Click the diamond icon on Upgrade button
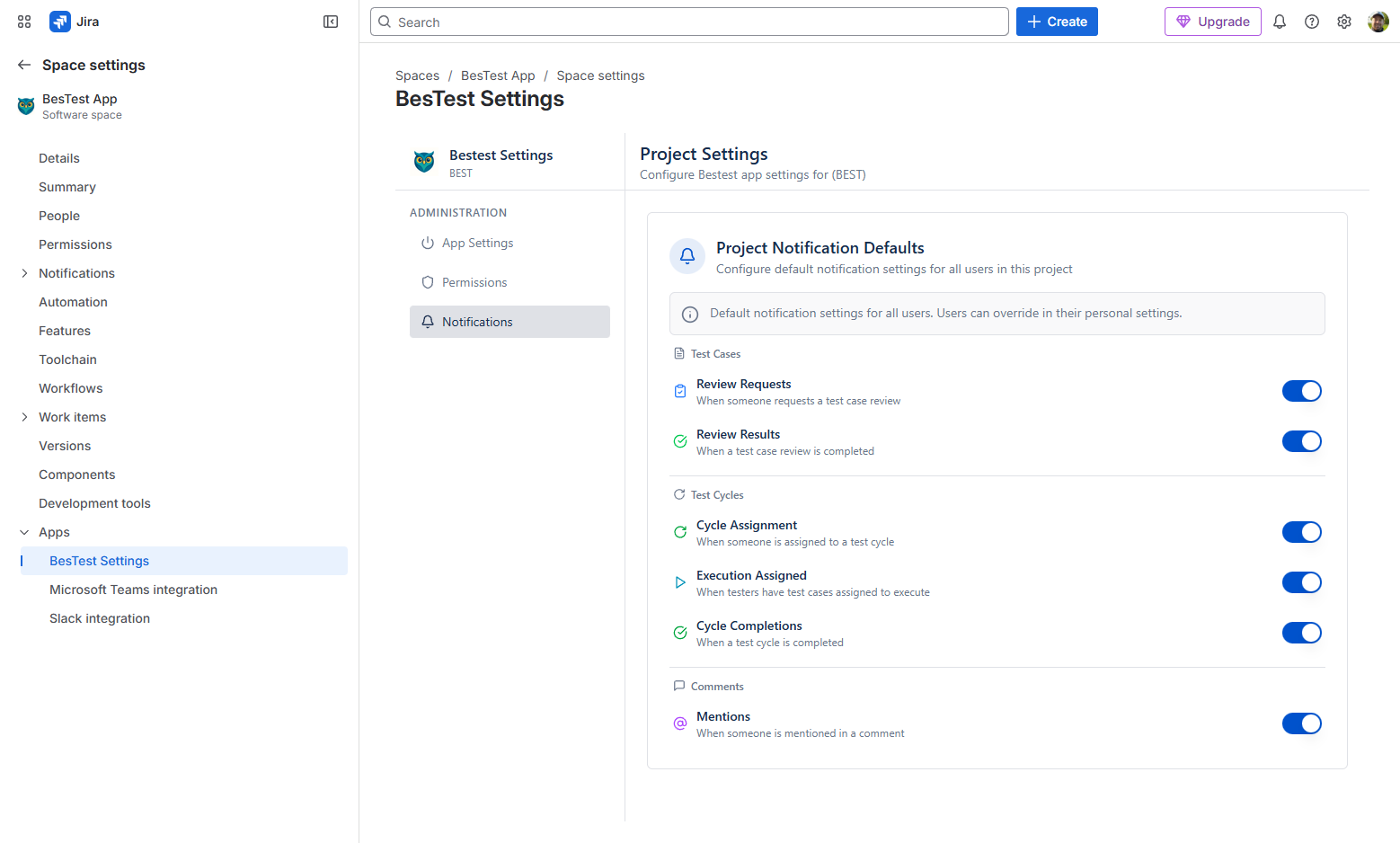This screenshot has width=1400, height=843. pos(1183,22)
